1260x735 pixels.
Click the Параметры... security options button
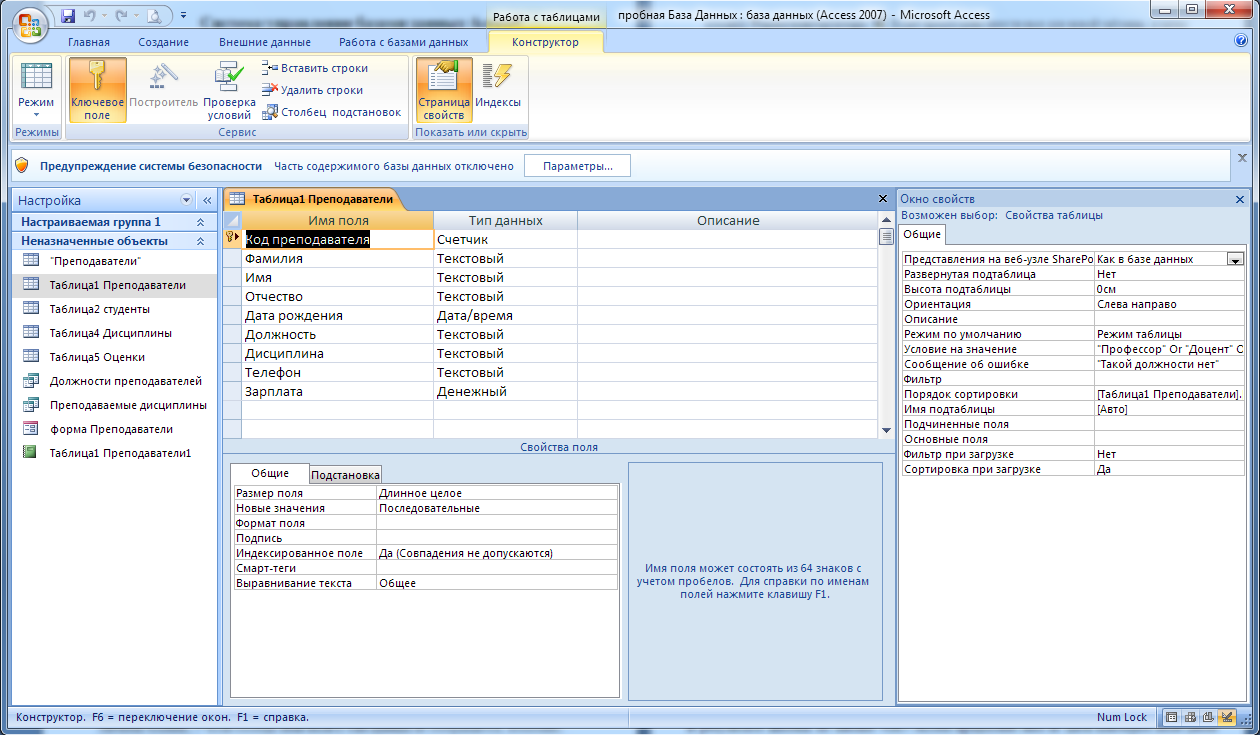pyautogui.click(x=578, y=166)
